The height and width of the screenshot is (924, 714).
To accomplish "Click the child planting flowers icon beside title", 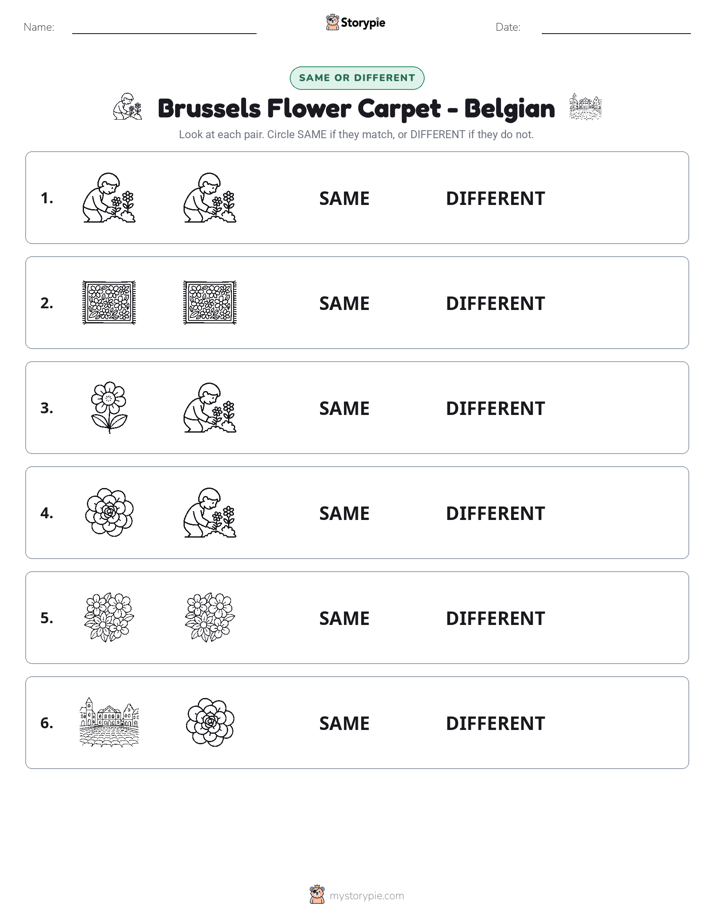I will [128, 107].
